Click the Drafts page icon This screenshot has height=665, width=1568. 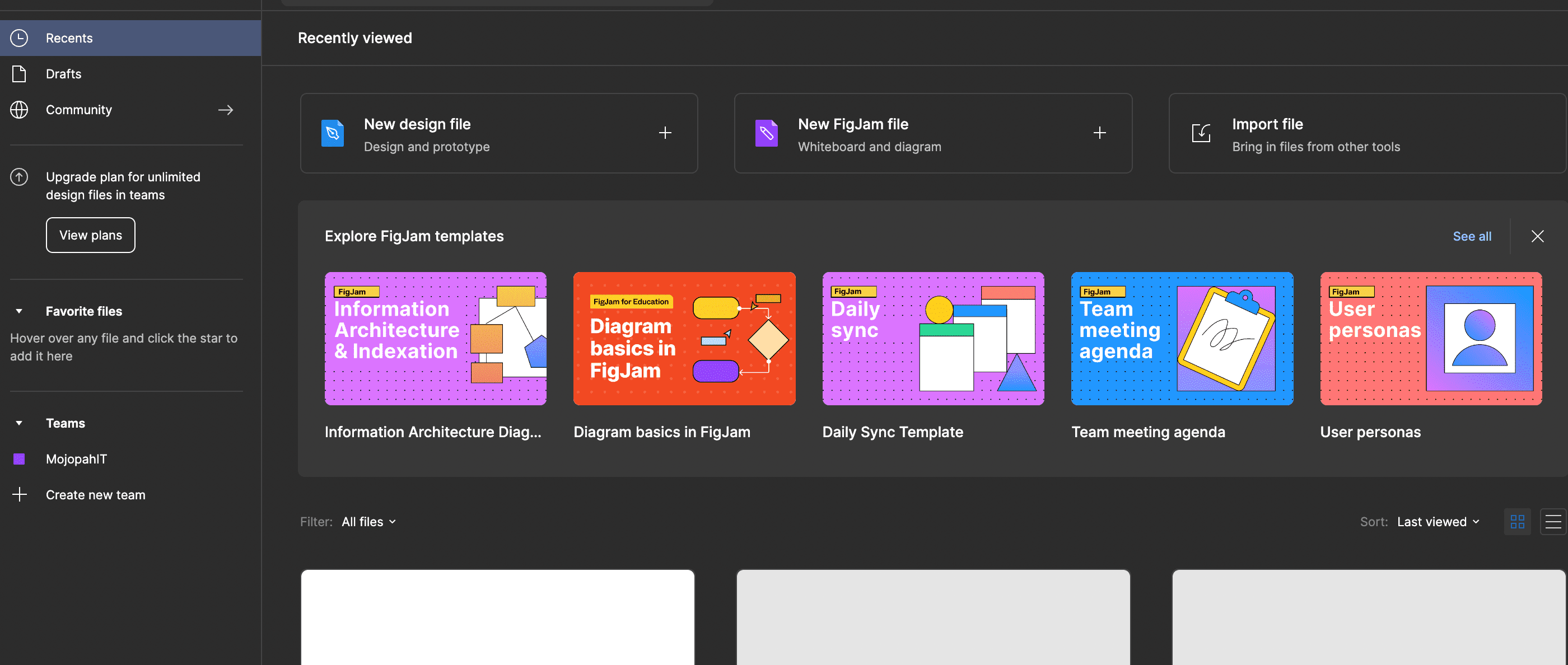[19, 74]
